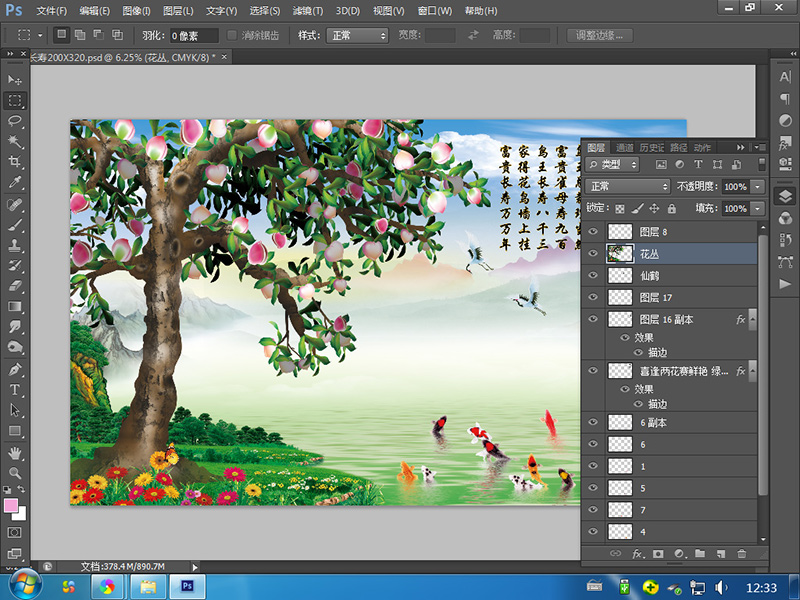Open the status bar info arrow menu
The image size is (800, 600).
[194, 566]
